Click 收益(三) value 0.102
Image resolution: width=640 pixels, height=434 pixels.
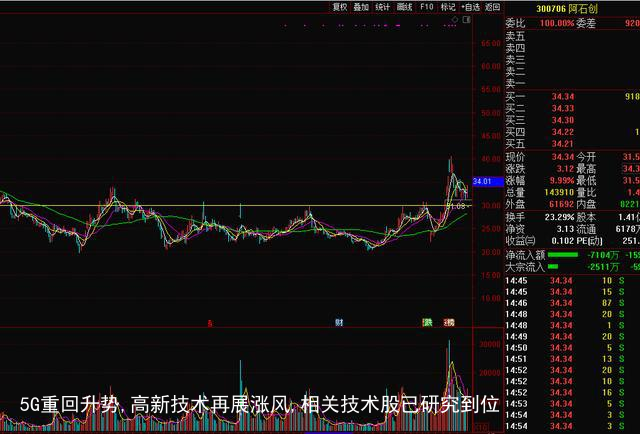tap(562, 241)
